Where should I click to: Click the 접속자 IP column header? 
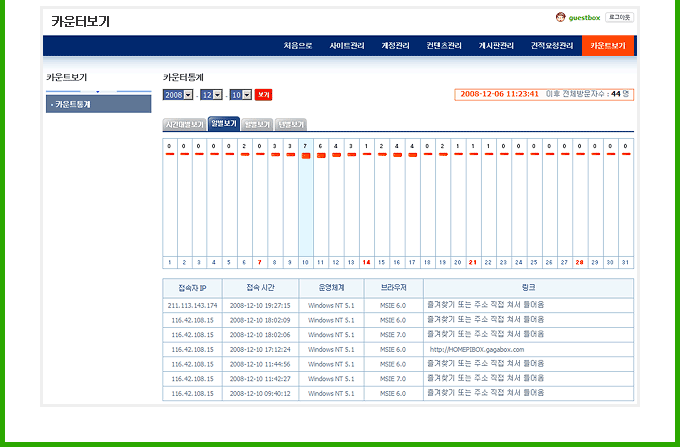click(192, 287)
